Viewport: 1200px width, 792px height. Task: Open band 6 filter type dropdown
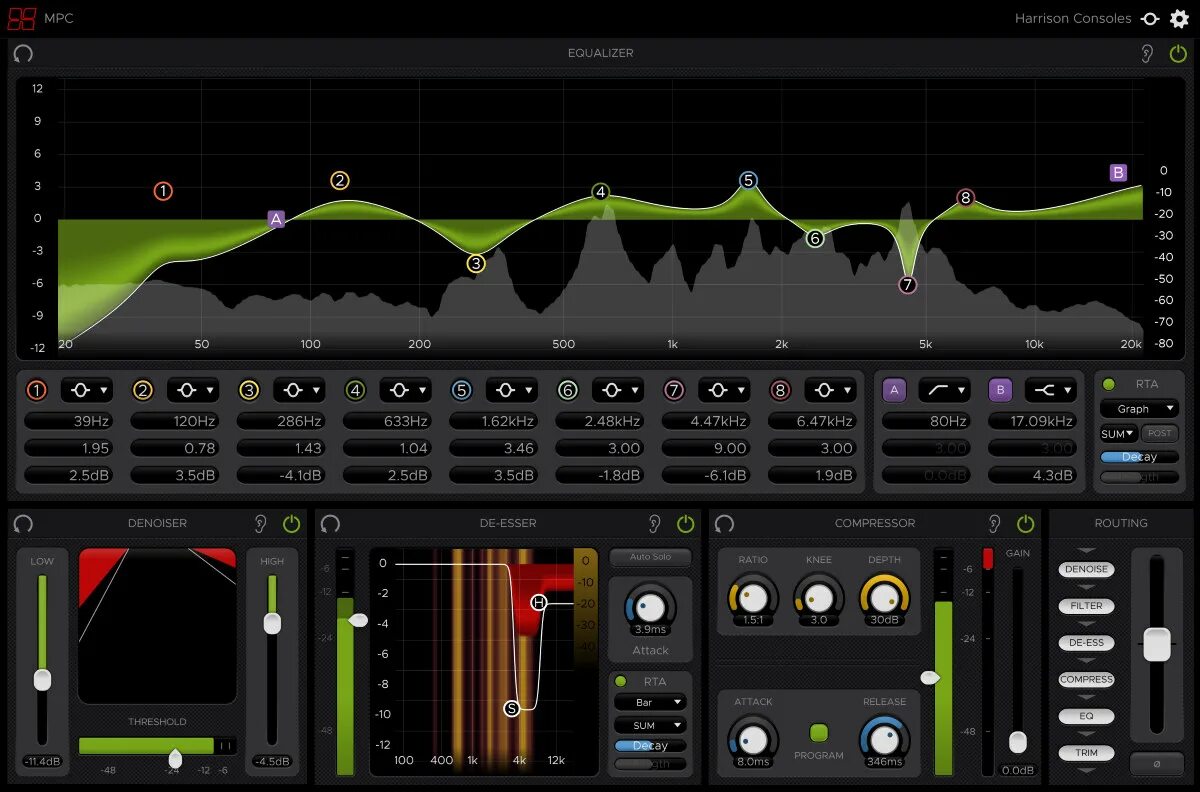coord(617,390)
